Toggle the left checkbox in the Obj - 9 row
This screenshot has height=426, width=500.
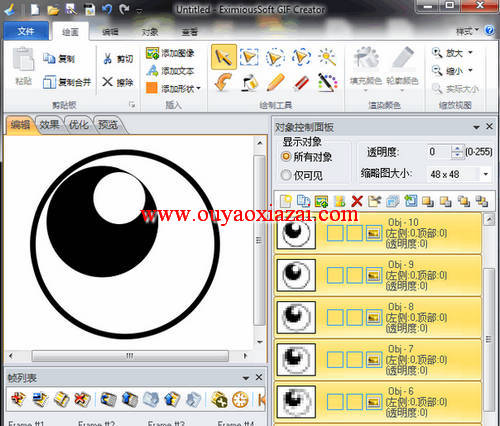coord(335,275)
